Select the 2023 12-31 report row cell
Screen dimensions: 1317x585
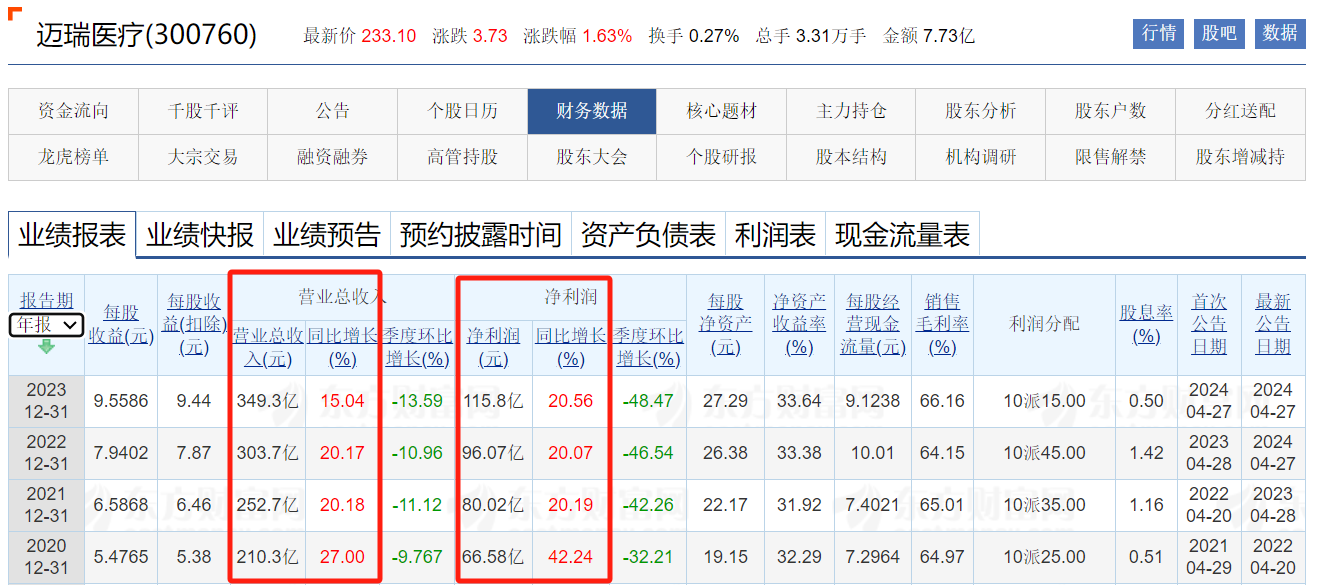46,400
